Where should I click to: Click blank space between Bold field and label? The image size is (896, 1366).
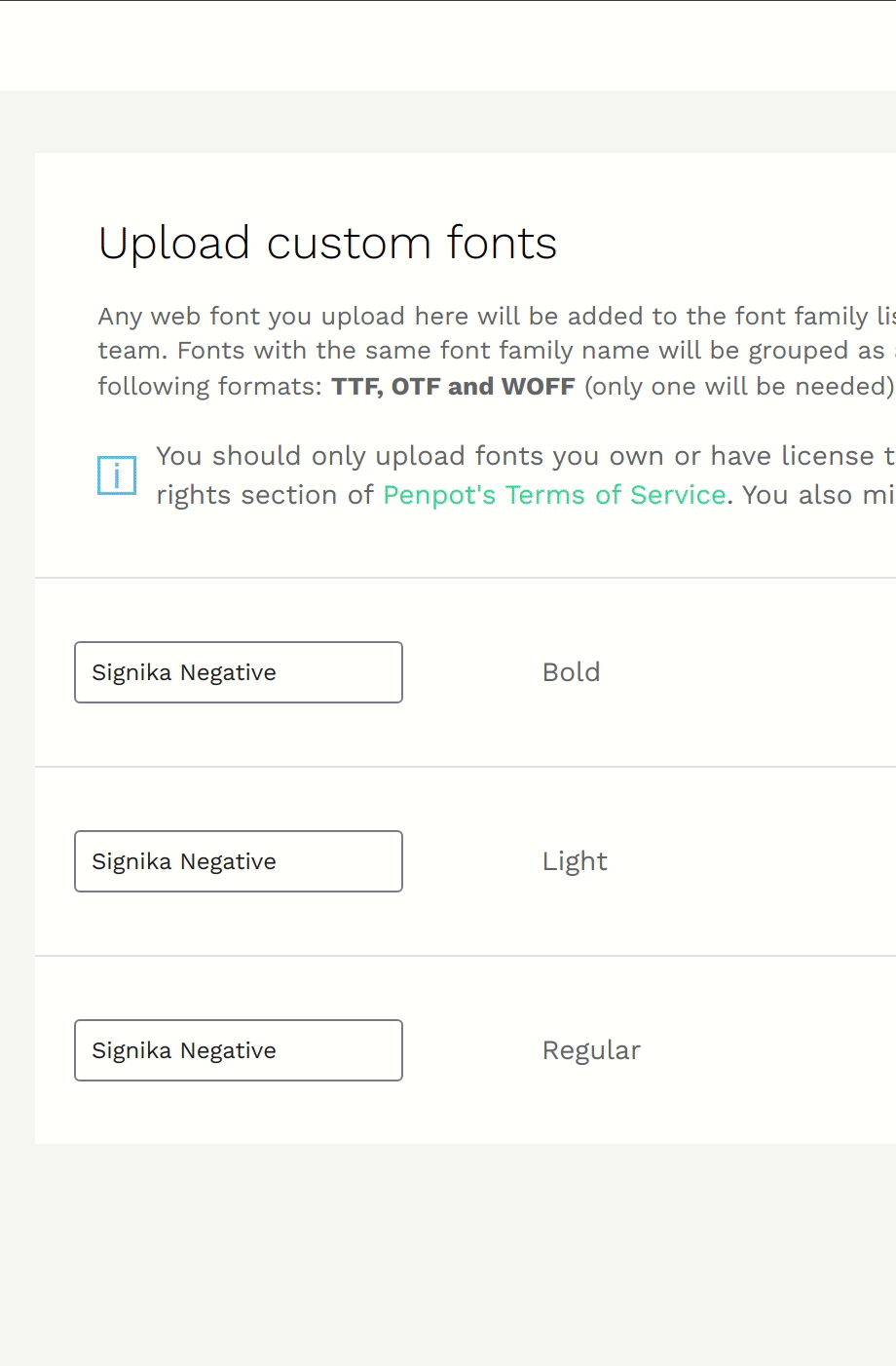(472, 672)
